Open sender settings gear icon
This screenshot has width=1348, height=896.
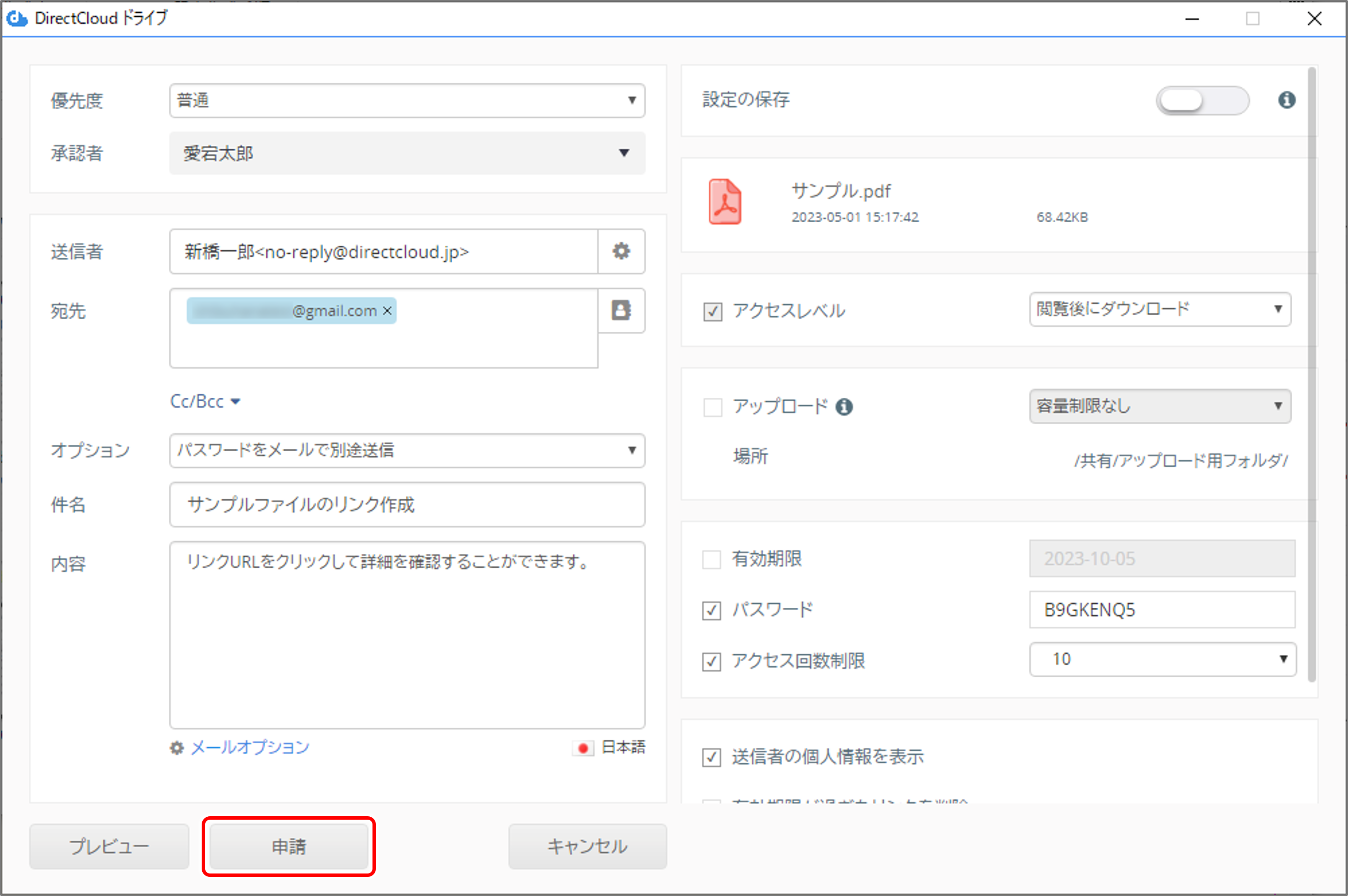point(621,252)
